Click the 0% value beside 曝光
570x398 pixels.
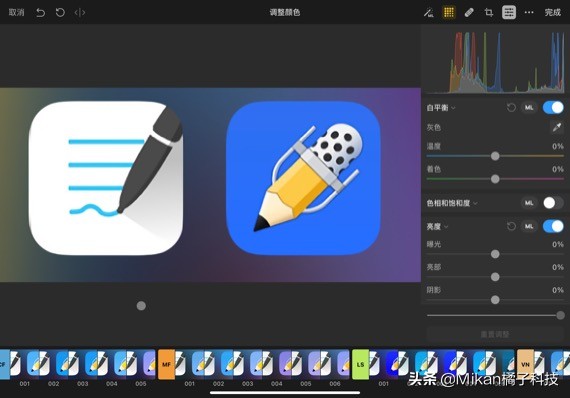(x=558, y=244)
